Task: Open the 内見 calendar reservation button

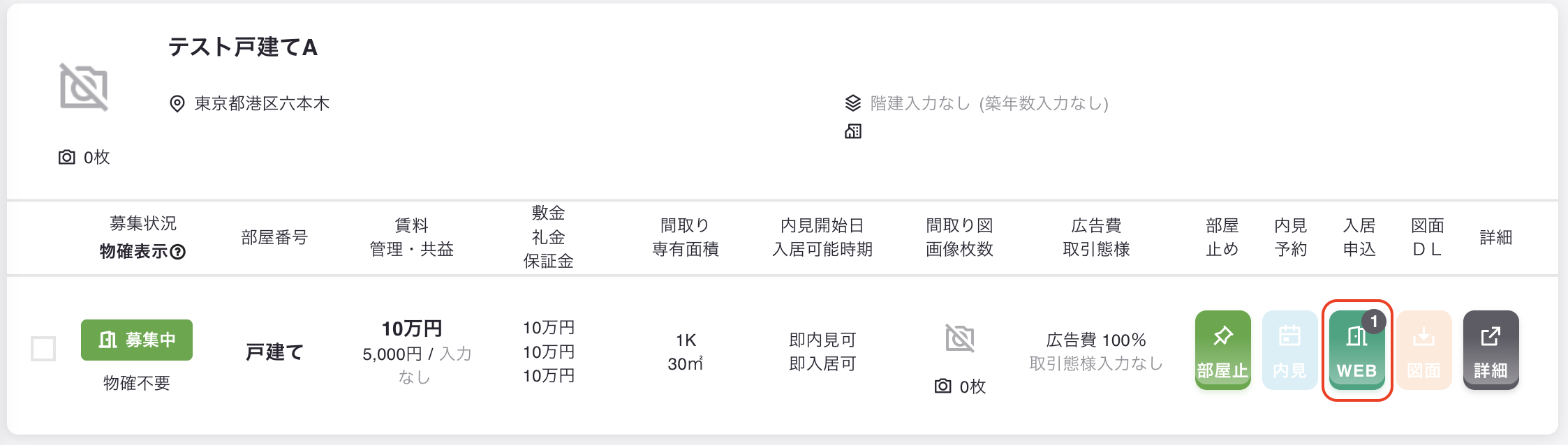Action: tap(1289, 350)
